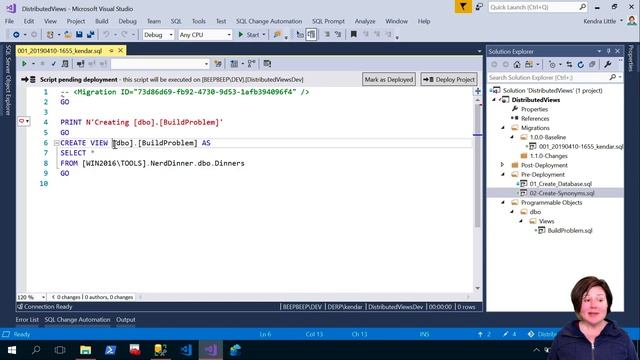Open the File menu
Image resolution: width=640 pixels, height=360 pixels.
tap(9, 21)
